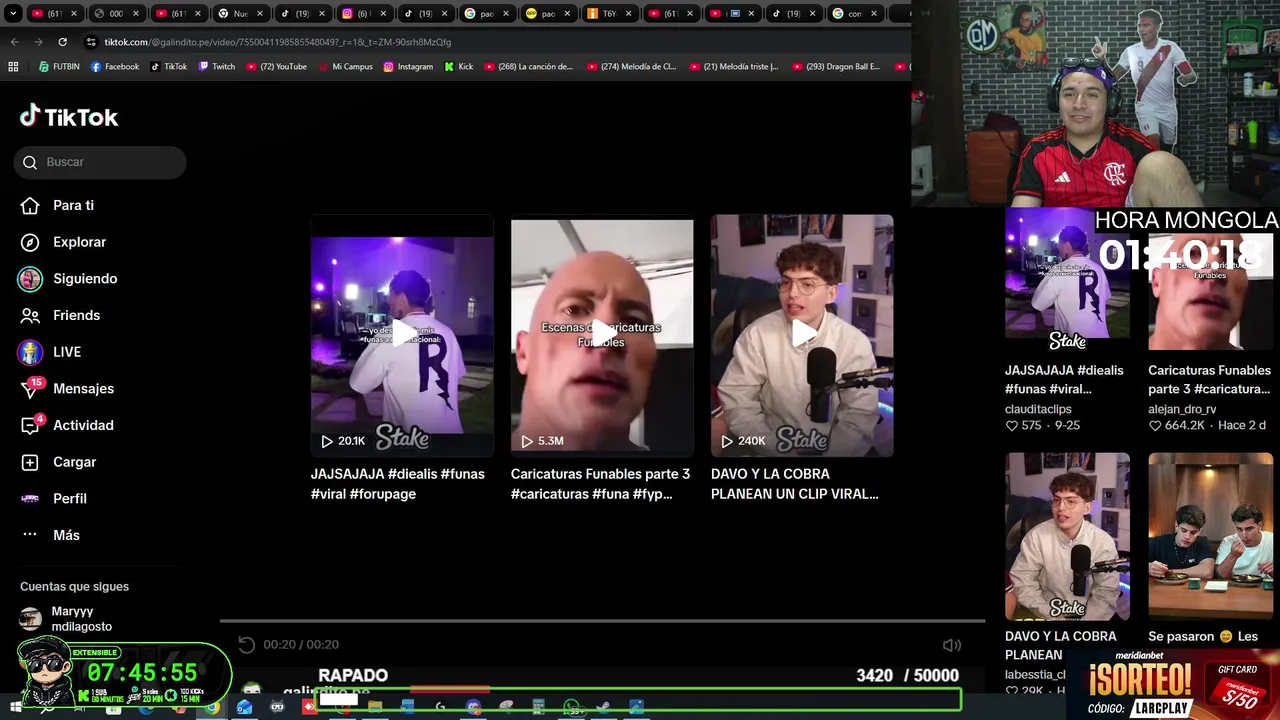Screen dimensions: 1280x720
Task: Open the TikTok bookmark
Action: pyautogui.click(x=169, y=67)
